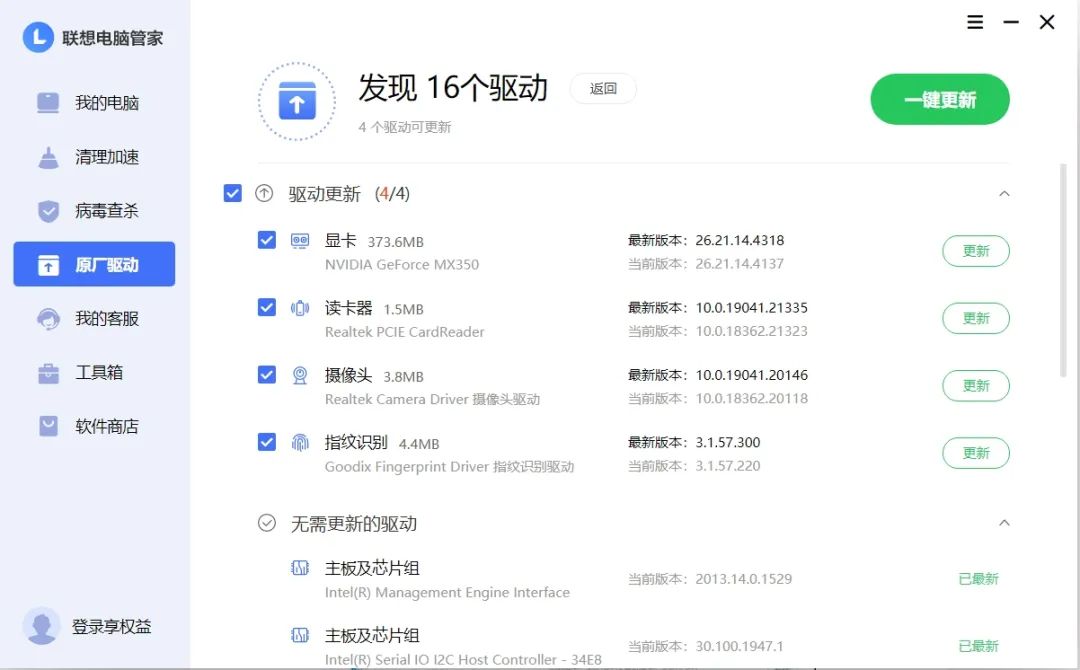The width and height of the screenshot is (1080, 670).
Task: Select the 清理加速 broom icon
Action: [x=48, y=157]
